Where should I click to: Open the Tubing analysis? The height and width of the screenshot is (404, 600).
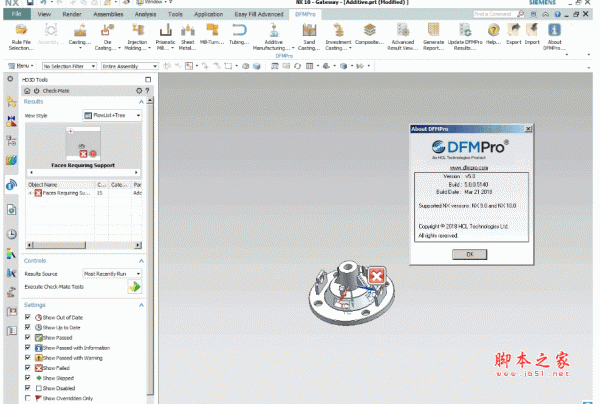[239, 34]
